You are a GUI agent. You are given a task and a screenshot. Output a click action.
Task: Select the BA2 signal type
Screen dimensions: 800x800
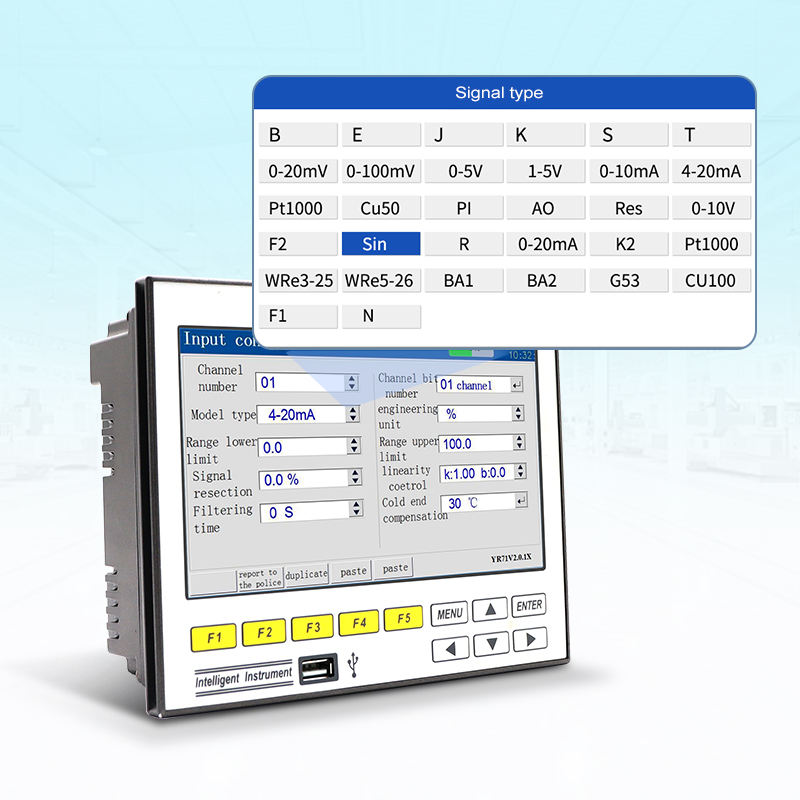click(546, 280)
